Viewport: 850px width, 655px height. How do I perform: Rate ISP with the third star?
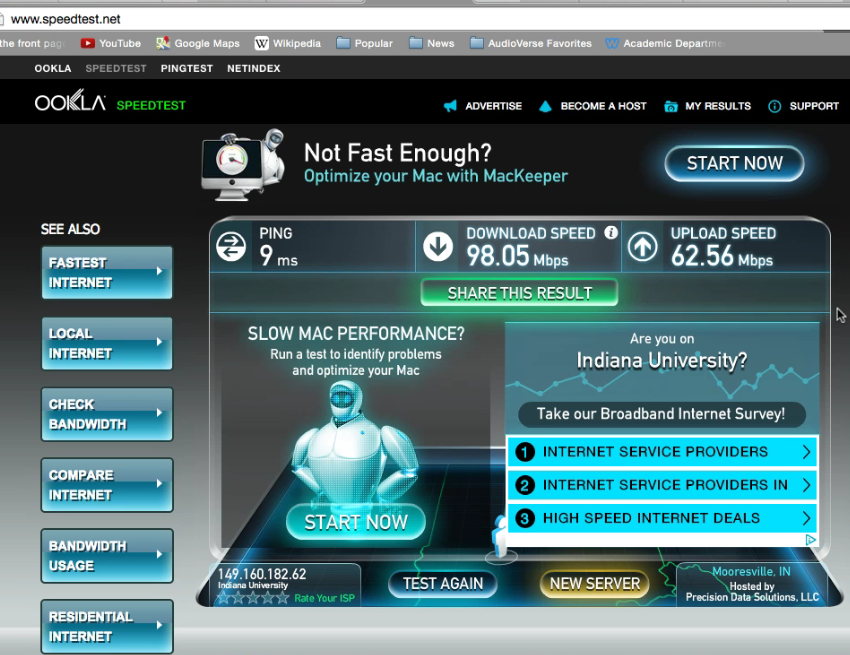(x=253, y=598)
